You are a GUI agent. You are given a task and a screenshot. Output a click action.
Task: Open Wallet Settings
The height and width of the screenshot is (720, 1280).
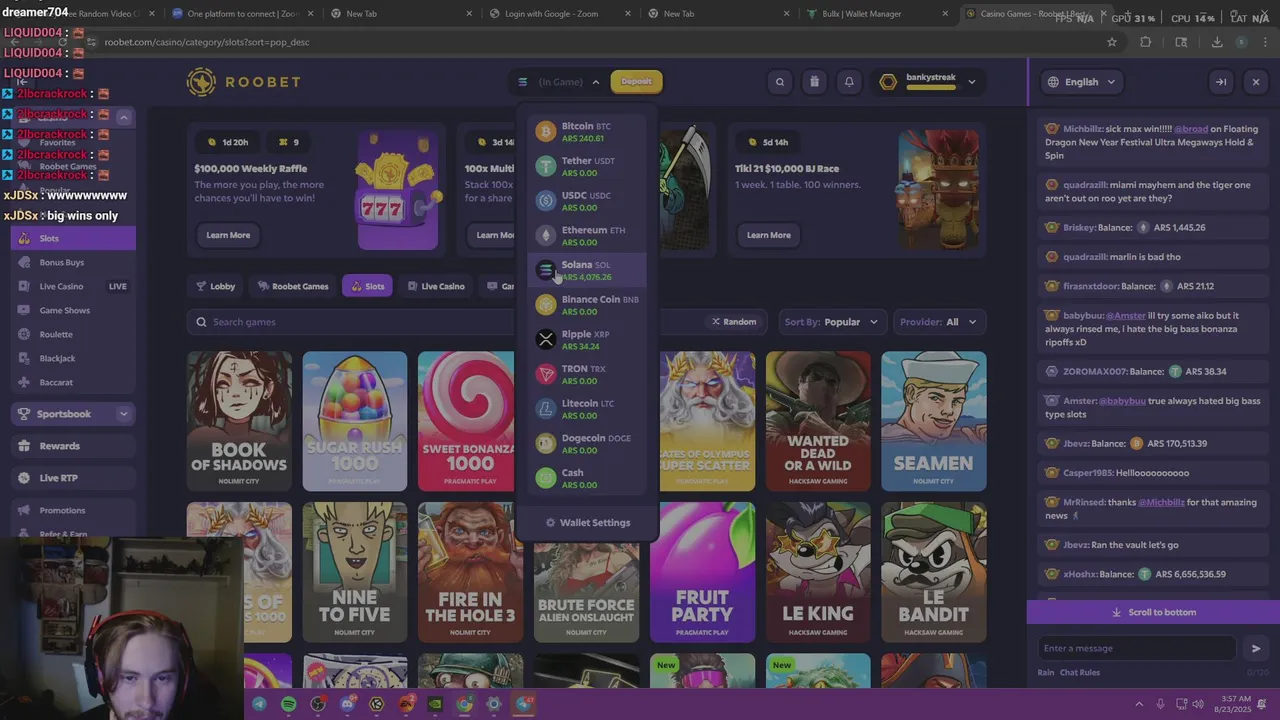coord(587,522)
